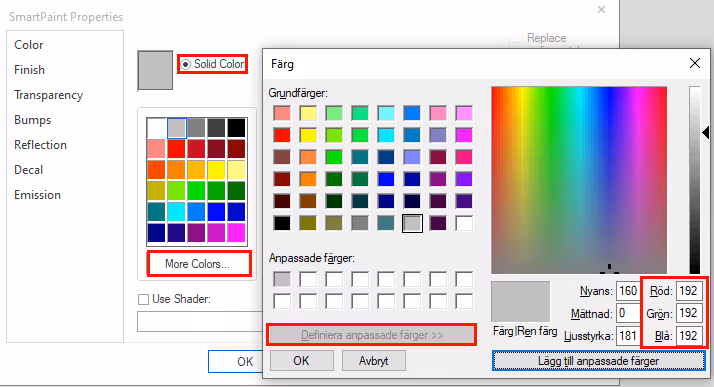Pick a hue in the rainbow color spectrum
Viewport: 714px width, 387px height.
579,180
